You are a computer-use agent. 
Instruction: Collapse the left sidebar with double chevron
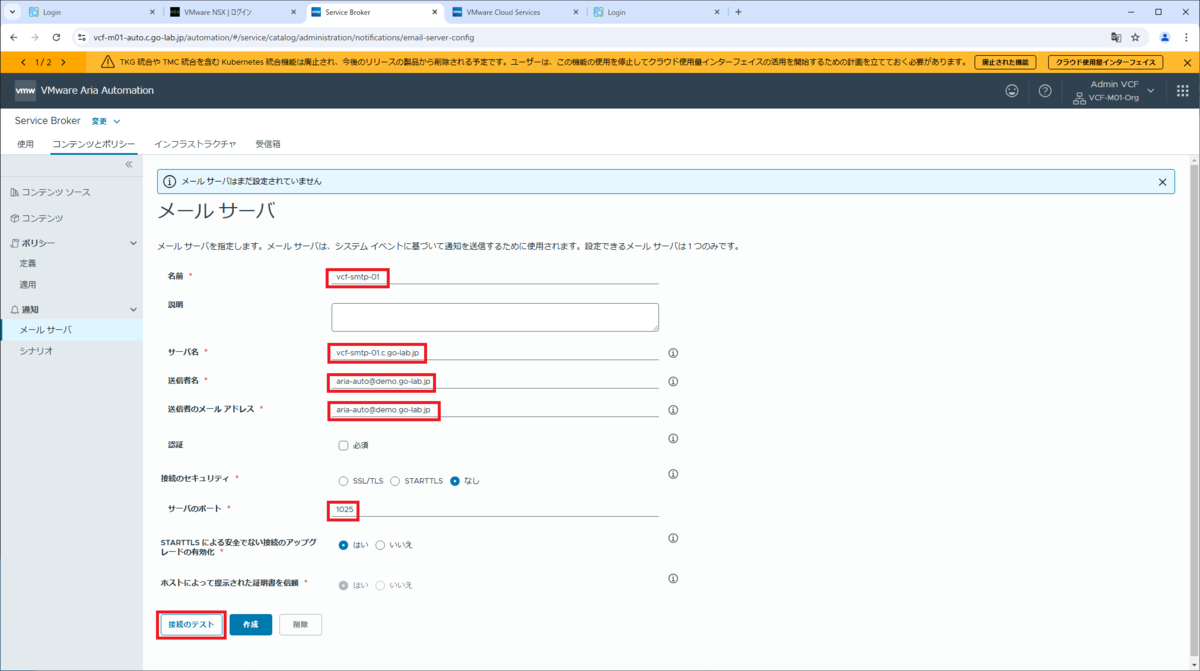[129, 164]
